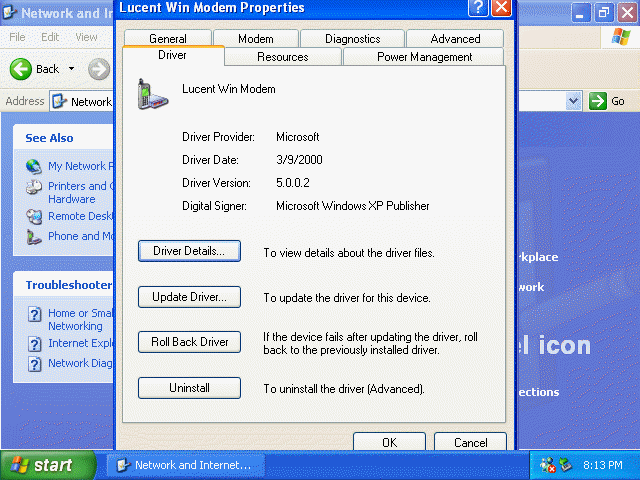Dismiss the dialog with Cancel

[x=471, y=442]
